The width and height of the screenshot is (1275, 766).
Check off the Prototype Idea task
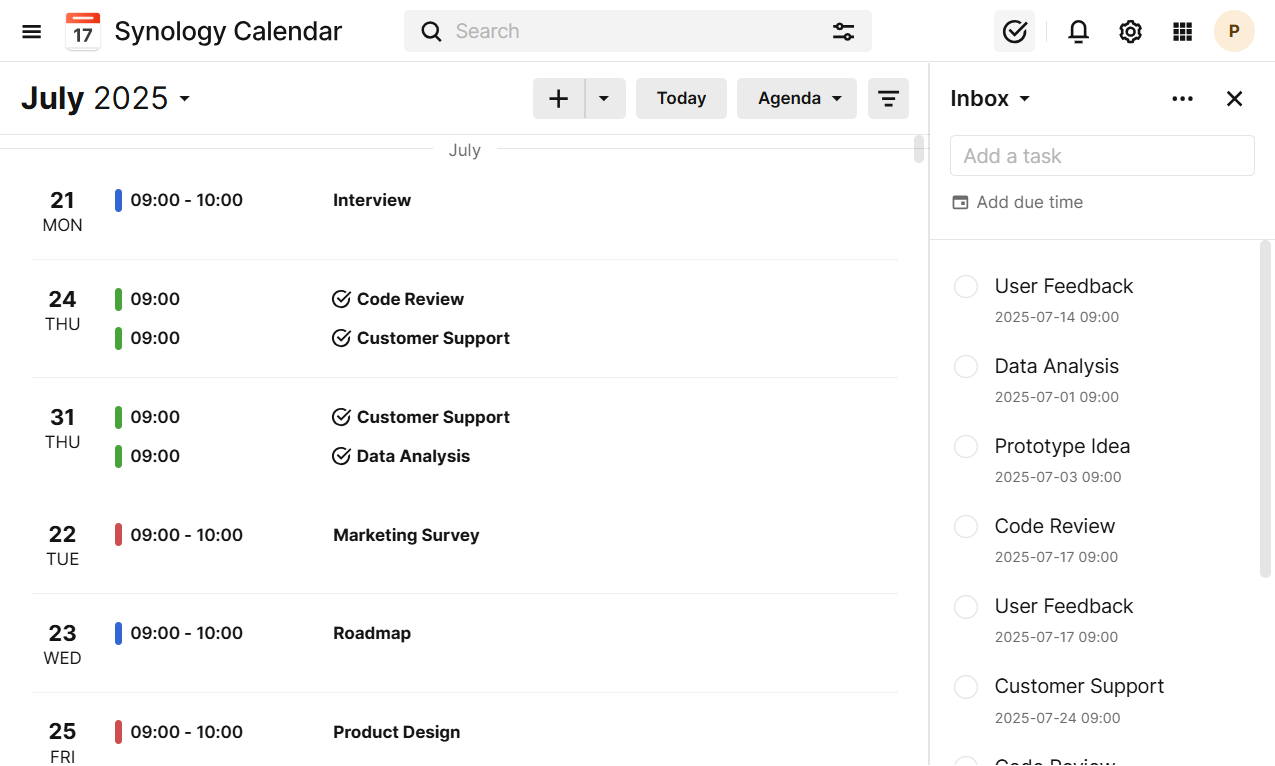click(x=966, y=447)
